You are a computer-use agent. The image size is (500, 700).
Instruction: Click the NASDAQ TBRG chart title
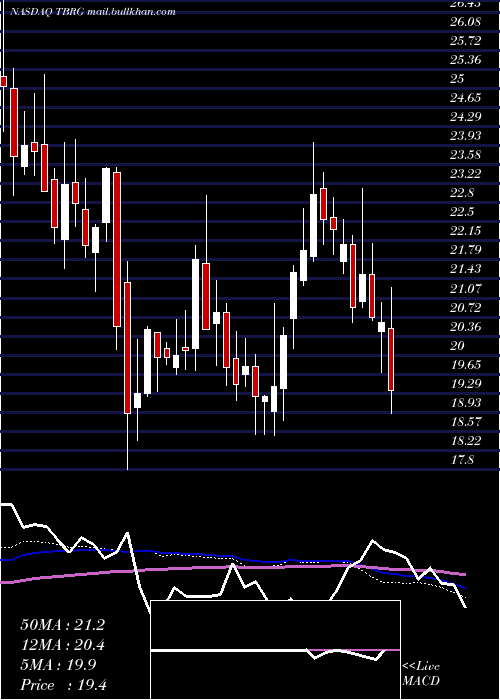(93, 12)
